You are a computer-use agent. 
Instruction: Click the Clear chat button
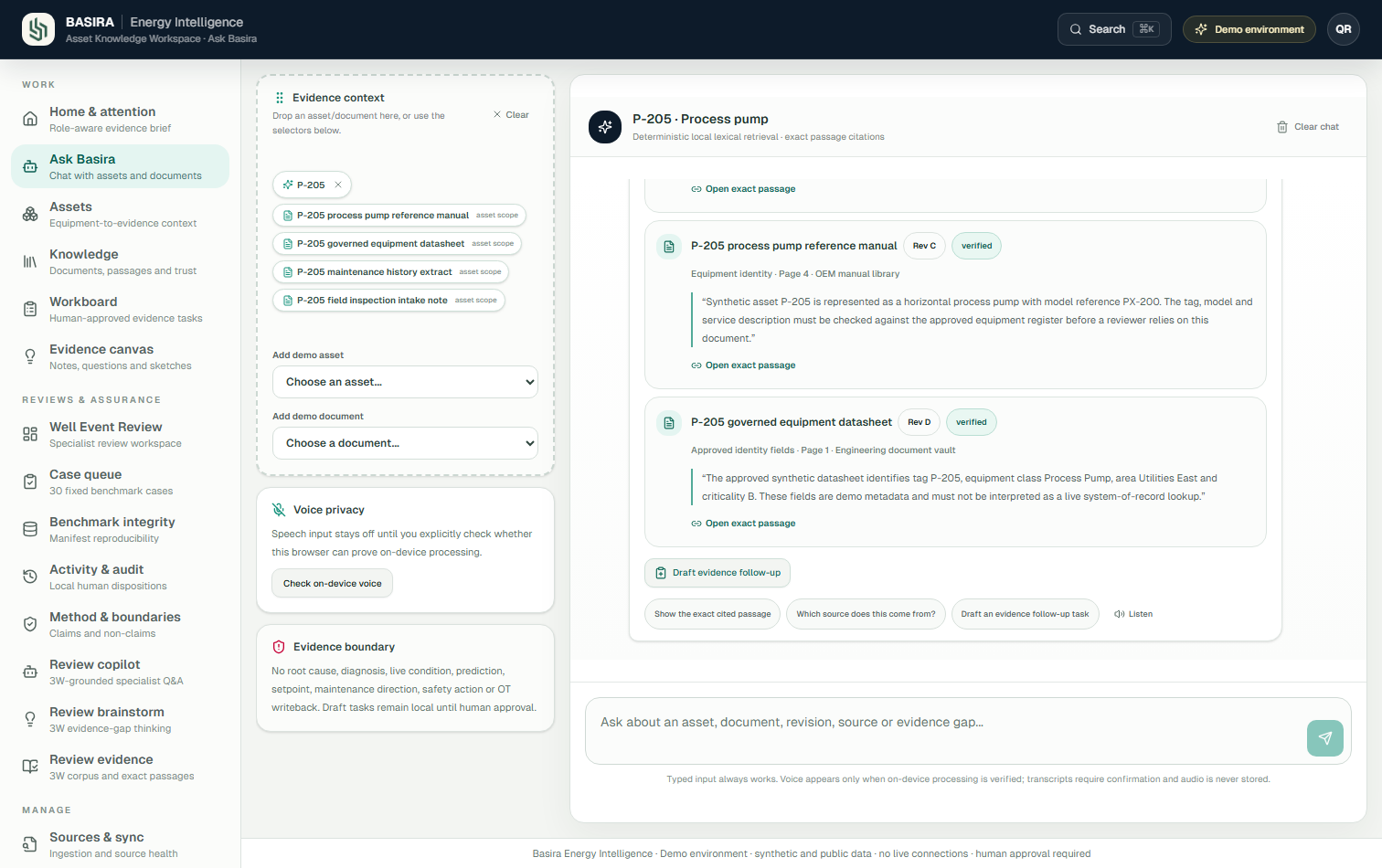click(1308, 127)
